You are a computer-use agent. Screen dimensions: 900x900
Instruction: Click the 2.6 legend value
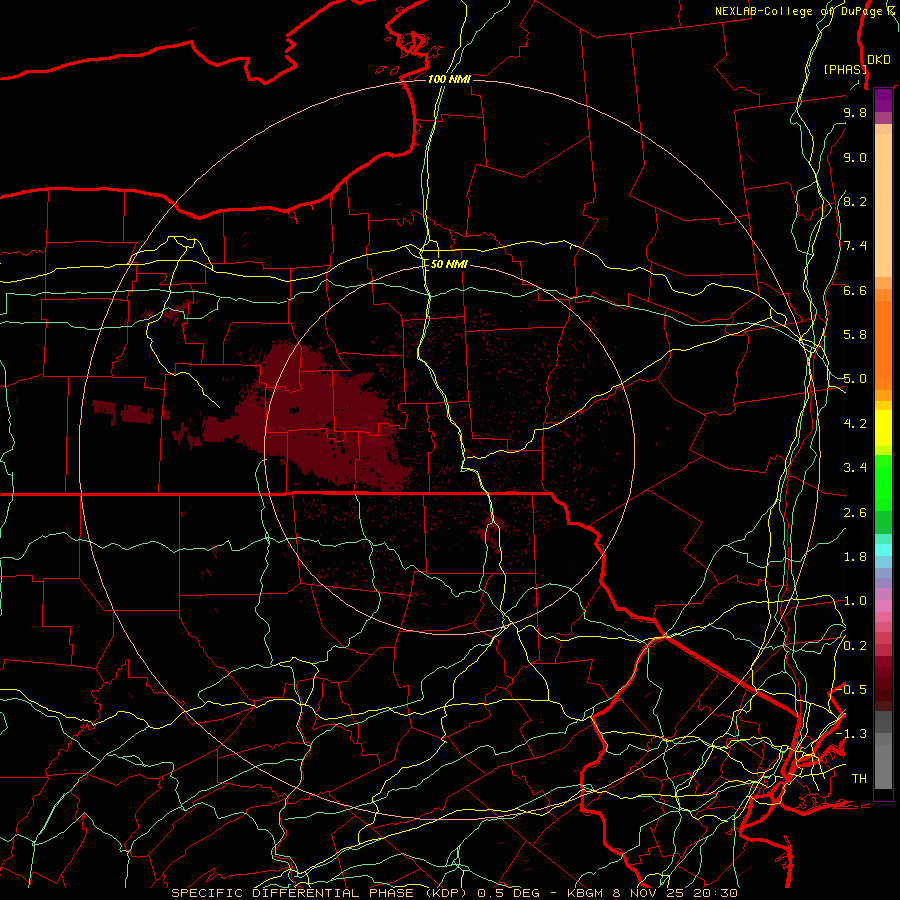click(x=855, y=513)
